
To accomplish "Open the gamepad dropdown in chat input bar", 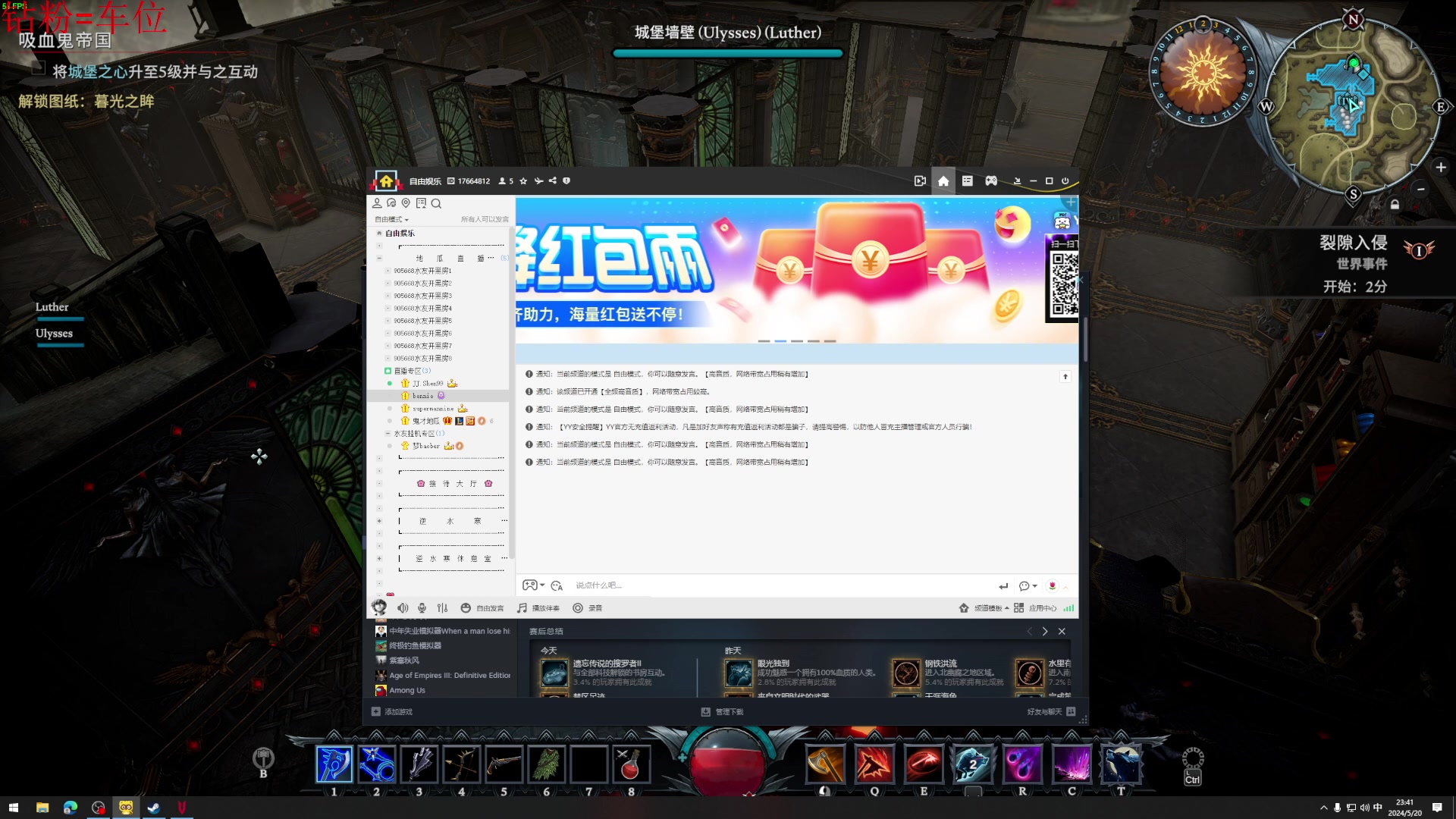I will tap(533, 585).
